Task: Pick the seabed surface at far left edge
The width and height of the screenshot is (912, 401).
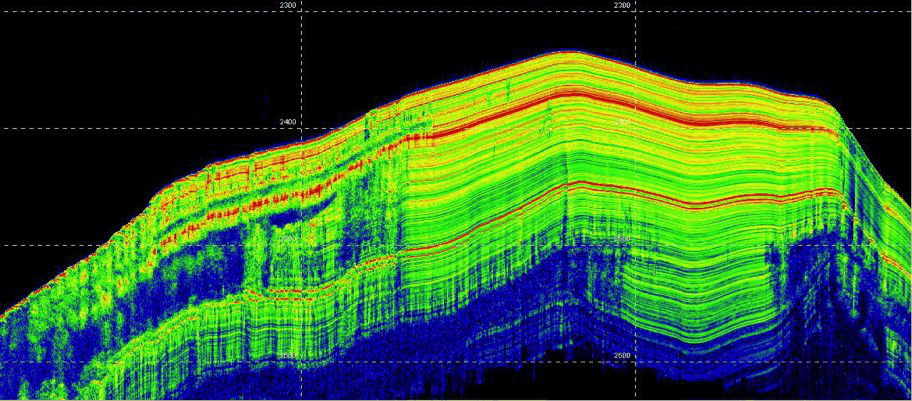Action: (x=5, y=306)
